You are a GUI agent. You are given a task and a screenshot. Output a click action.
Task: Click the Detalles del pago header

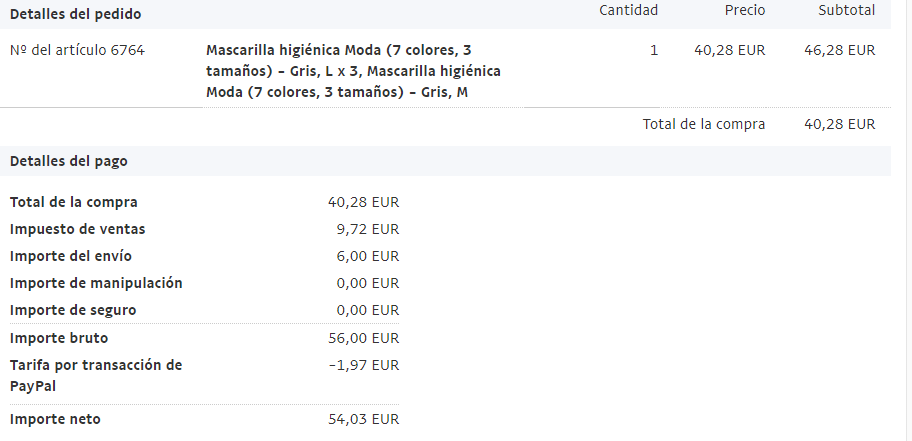69,161
